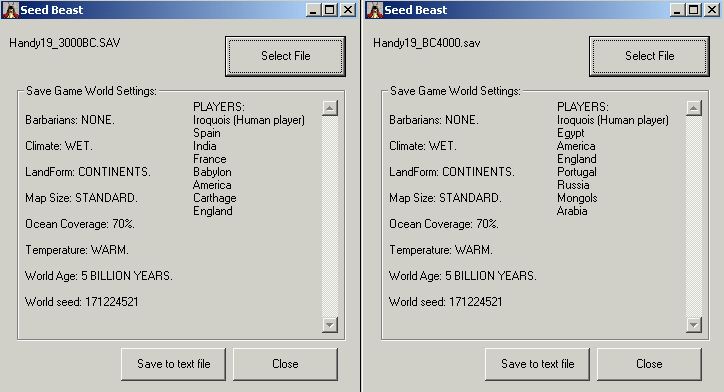The width and height of the screenshot is (724, 392).
Task: Minimize the left Seed Beast window
Action: (314, 10)
